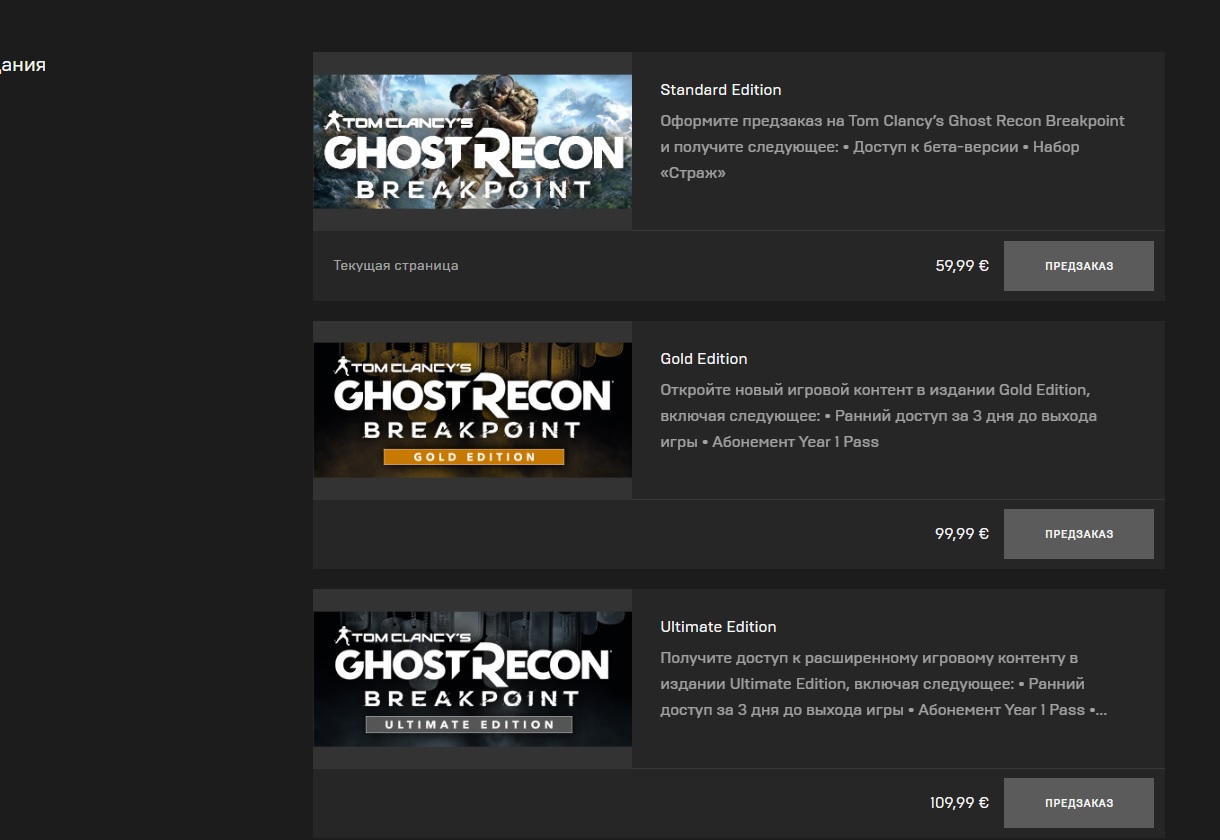Image resolution: width=1220 pixels, height=840 pixels.
Task: Pre-order the Standard Edition for 59,99 €
Action: point(1078,266)
